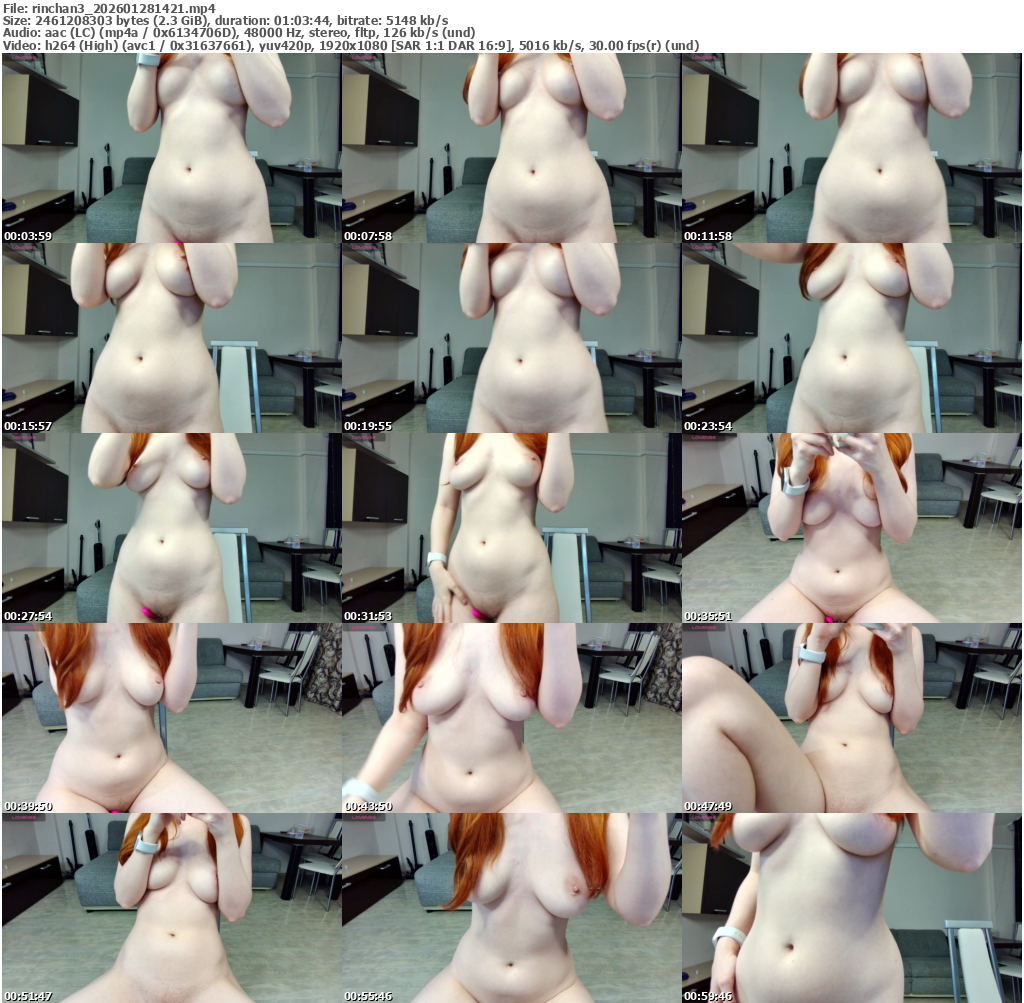Select the frame at 00:55:46
The image size is (1024, 1003).
511,908
